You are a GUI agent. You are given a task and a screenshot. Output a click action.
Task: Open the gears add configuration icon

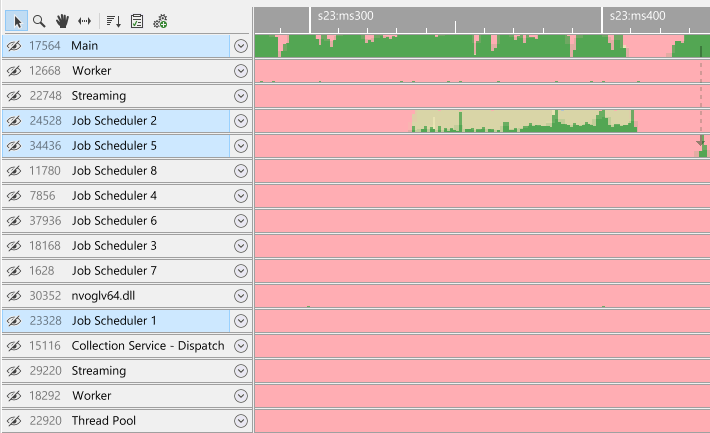[160, 21]
